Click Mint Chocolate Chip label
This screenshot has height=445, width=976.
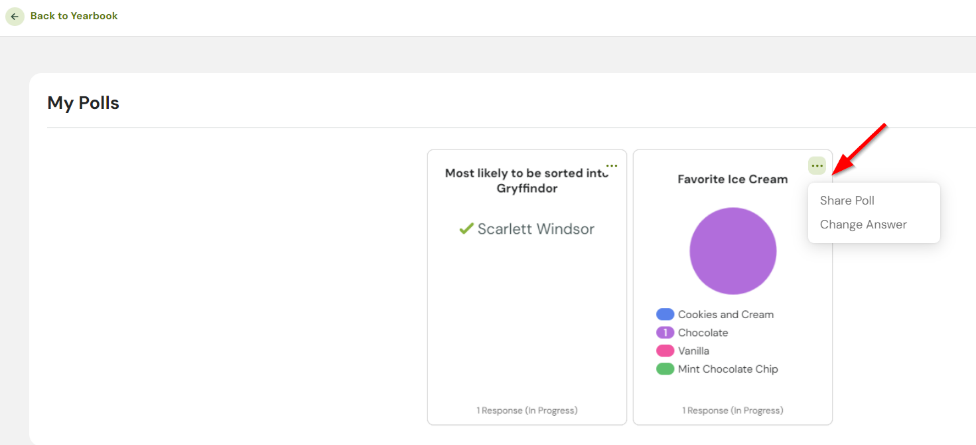(727, 369)
